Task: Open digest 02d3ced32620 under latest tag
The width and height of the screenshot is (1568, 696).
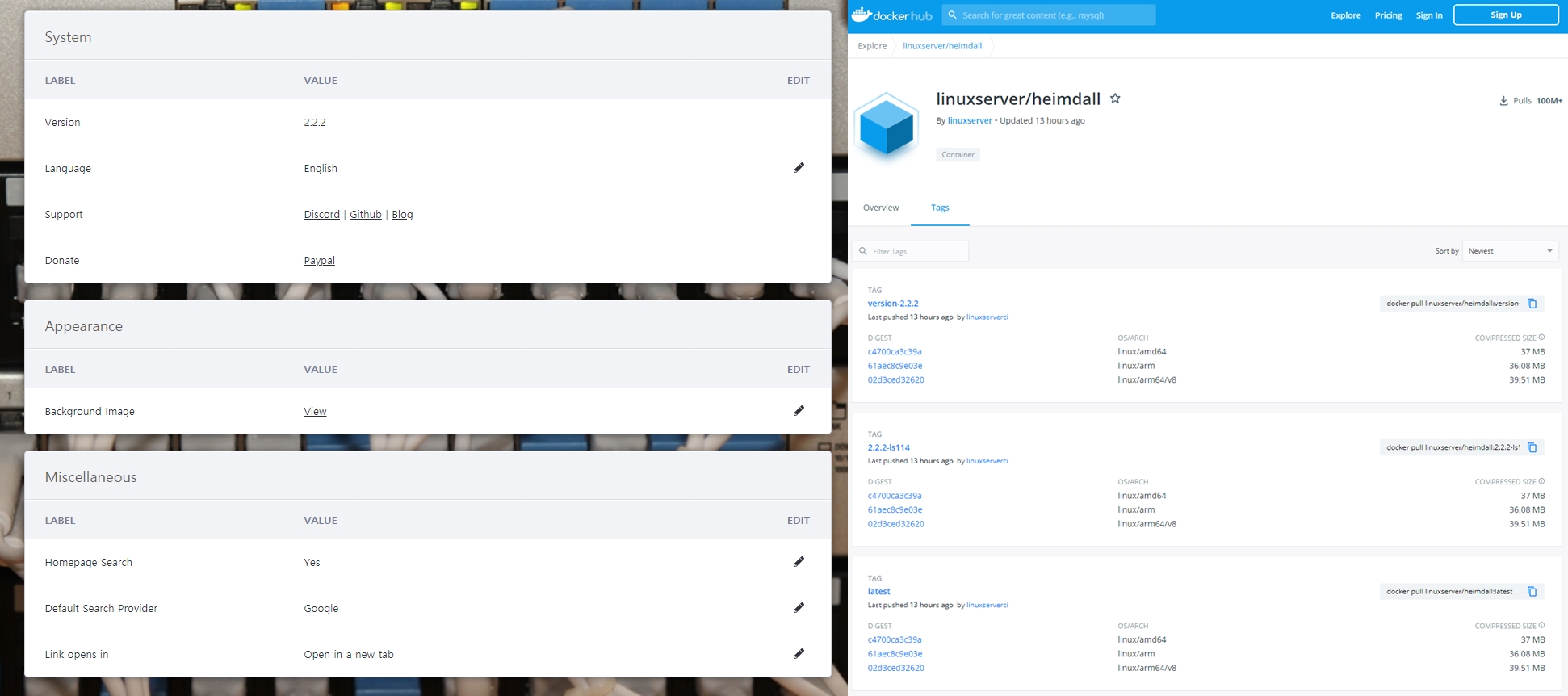Action: pos(895,669)
